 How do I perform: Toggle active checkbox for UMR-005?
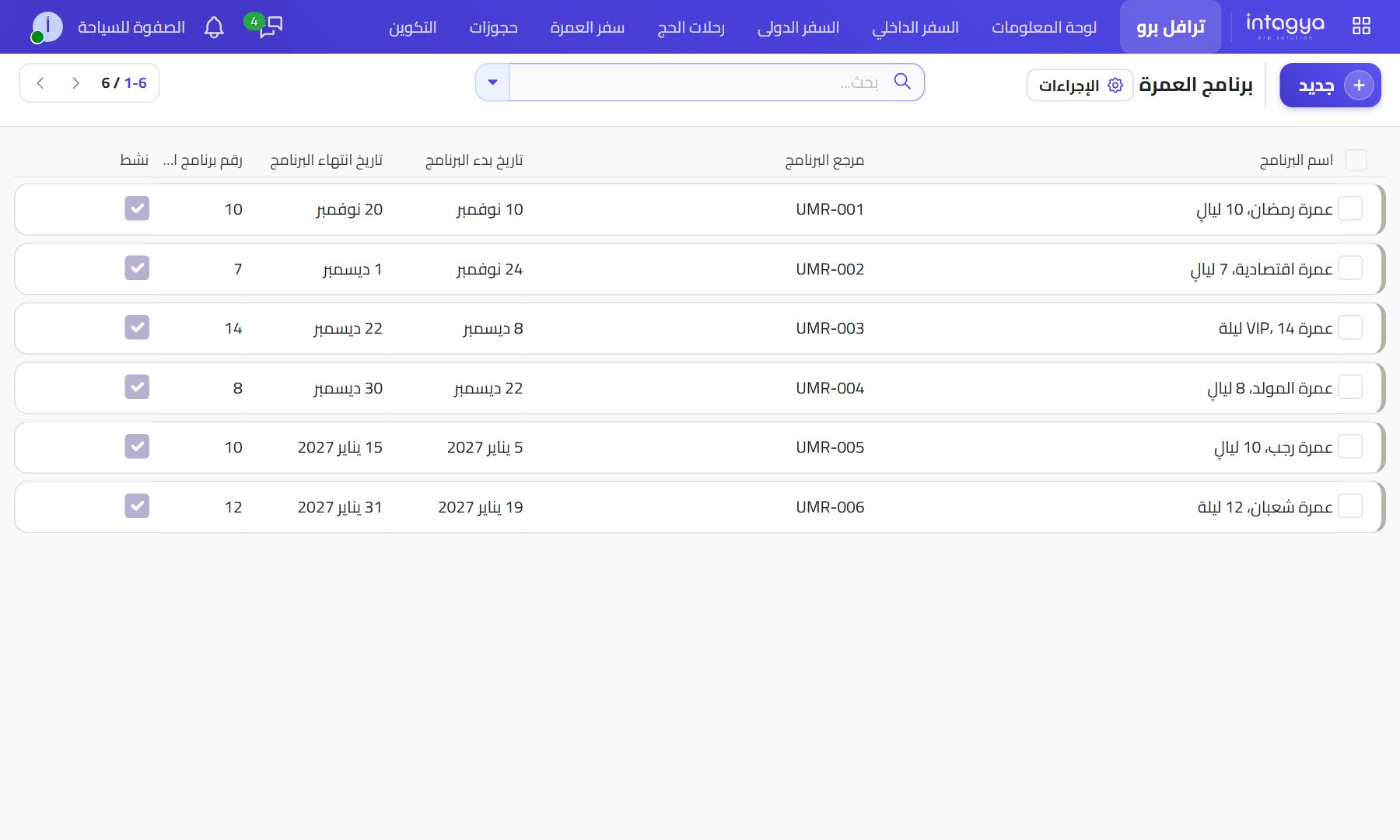137,446
